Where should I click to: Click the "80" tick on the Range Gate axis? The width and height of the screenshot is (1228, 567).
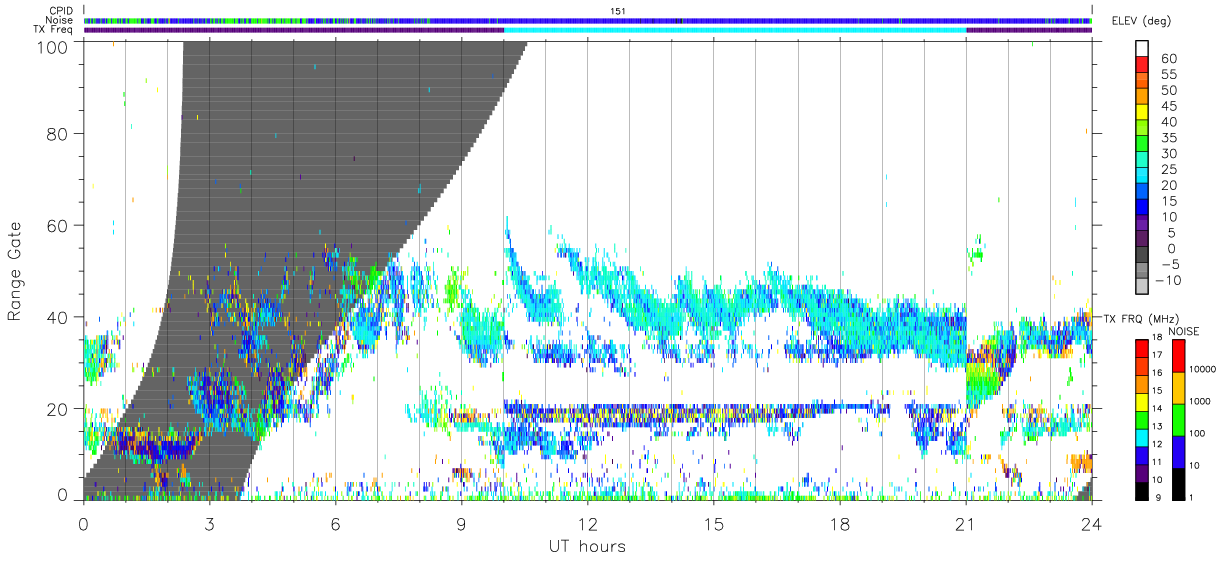pyautogui.click(x=58, y=133)
